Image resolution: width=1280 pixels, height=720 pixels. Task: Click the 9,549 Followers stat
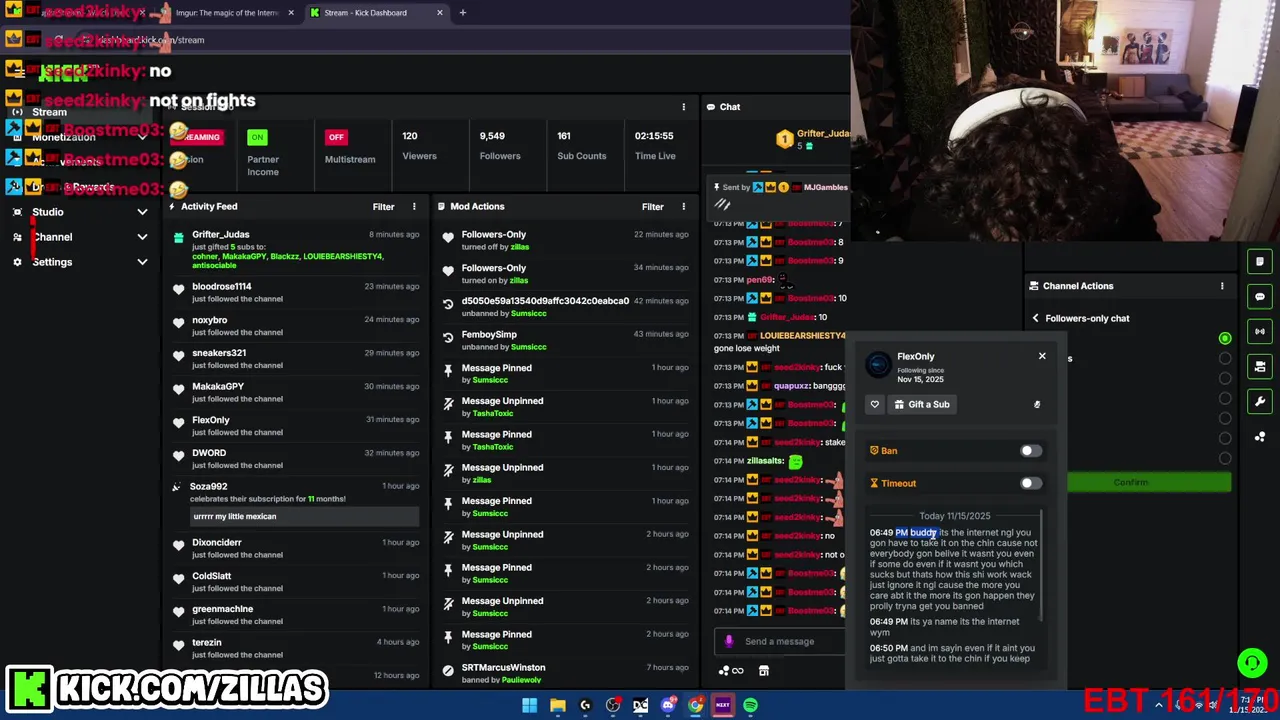pyautogui.click(x=499, y=146)
